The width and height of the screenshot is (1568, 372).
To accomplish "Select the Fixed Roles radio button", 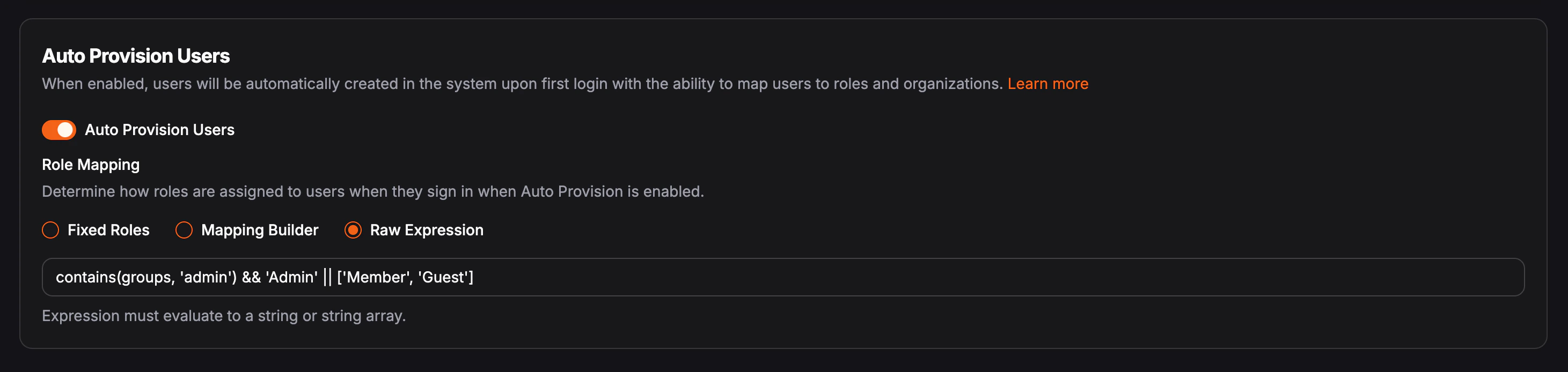I will [x=50, y=230].
